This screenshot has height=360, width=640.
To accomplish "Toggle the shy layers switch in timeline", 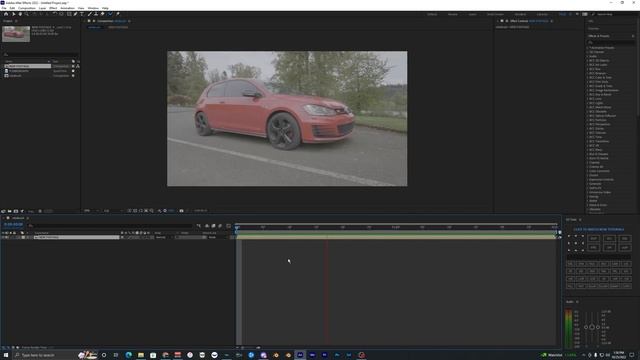I will click(x=207, y=226).
